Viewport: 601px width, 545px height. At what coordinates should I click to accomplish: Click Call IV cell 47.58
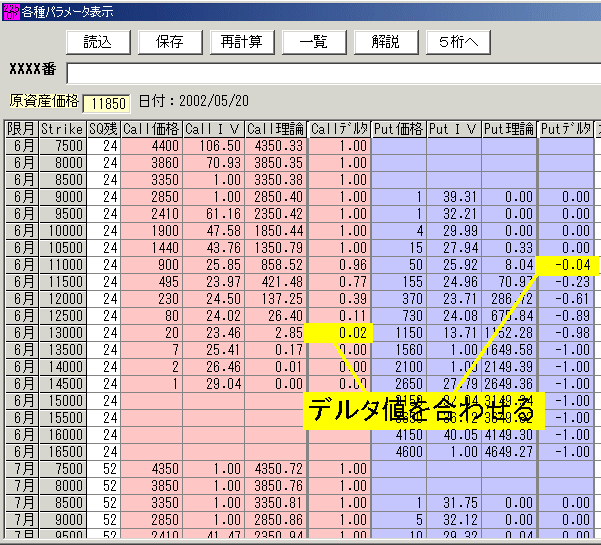click(x=213, y=231)
